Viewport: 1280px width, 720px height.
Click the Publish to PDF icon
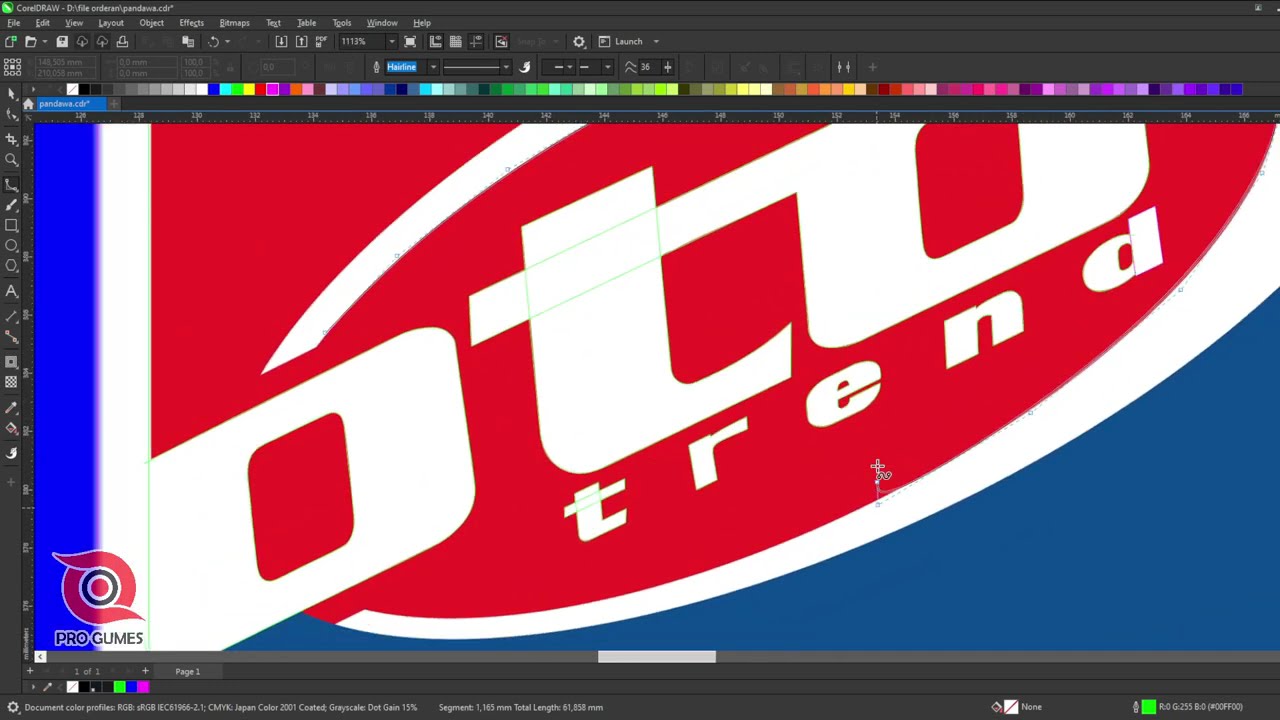321,41
